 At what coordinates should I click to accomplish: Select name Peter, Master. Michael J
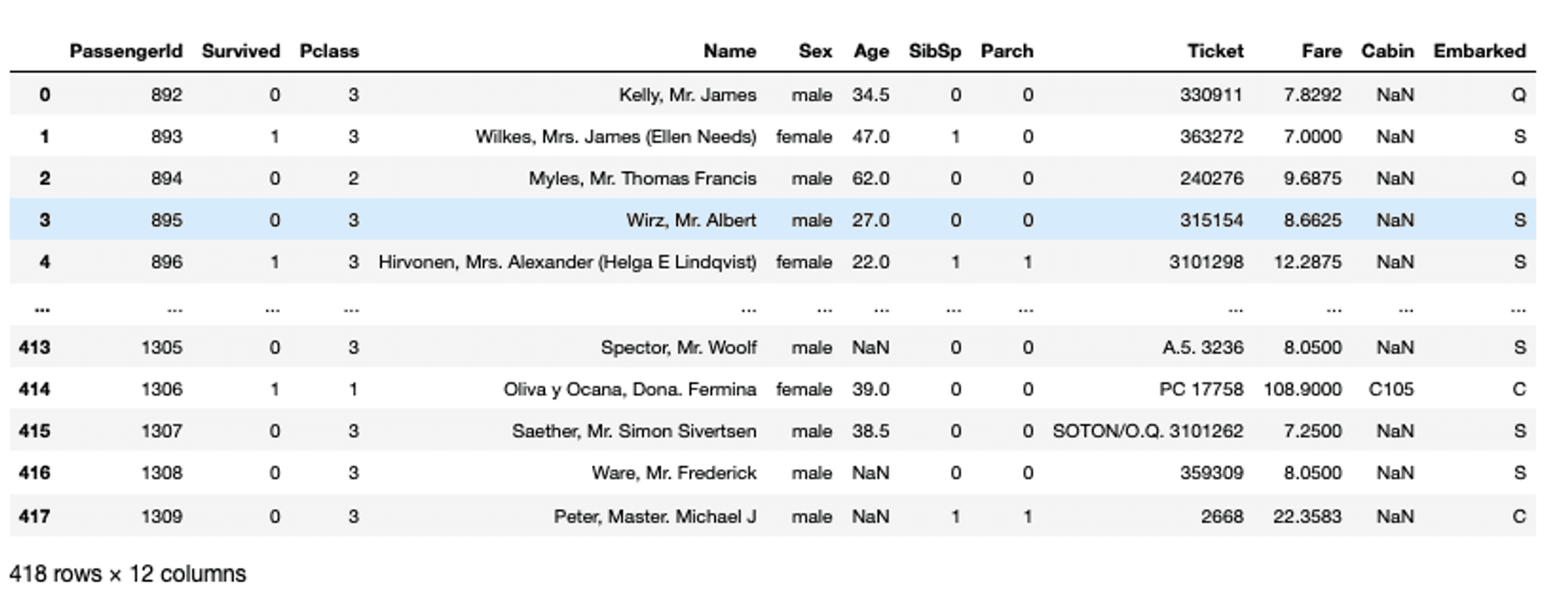[655, 516]
